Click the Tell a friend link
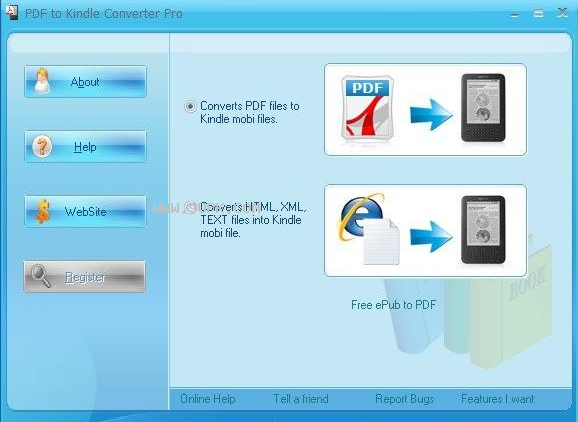Image resolution: width=578 pixels, height=422 pixels. (x=301, y=399)
